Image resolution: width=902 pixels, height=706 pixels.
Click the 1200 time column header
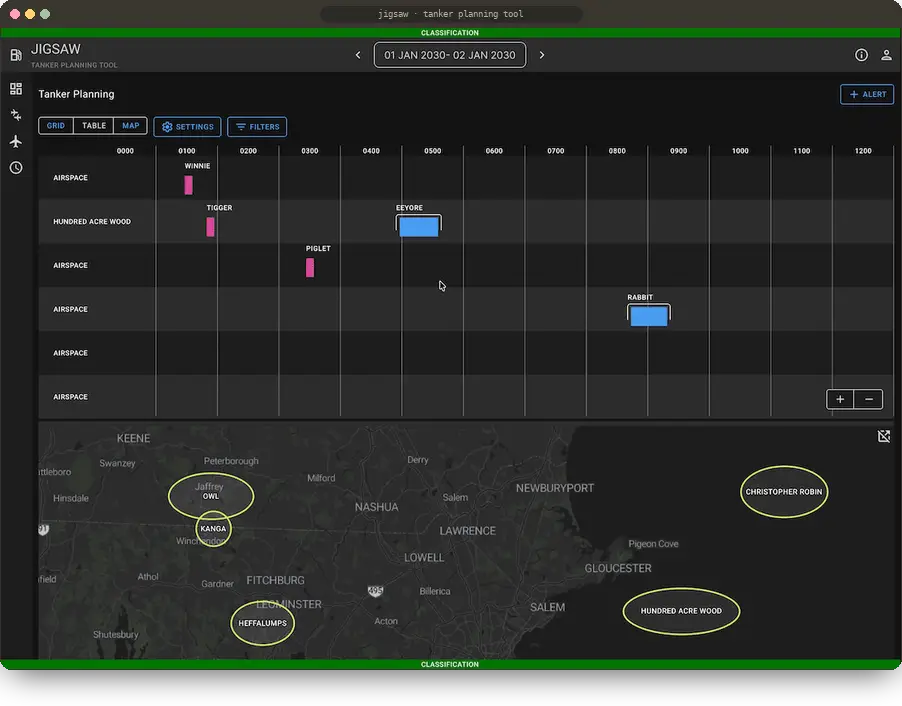pyautogui.click(x=863, y=151)
